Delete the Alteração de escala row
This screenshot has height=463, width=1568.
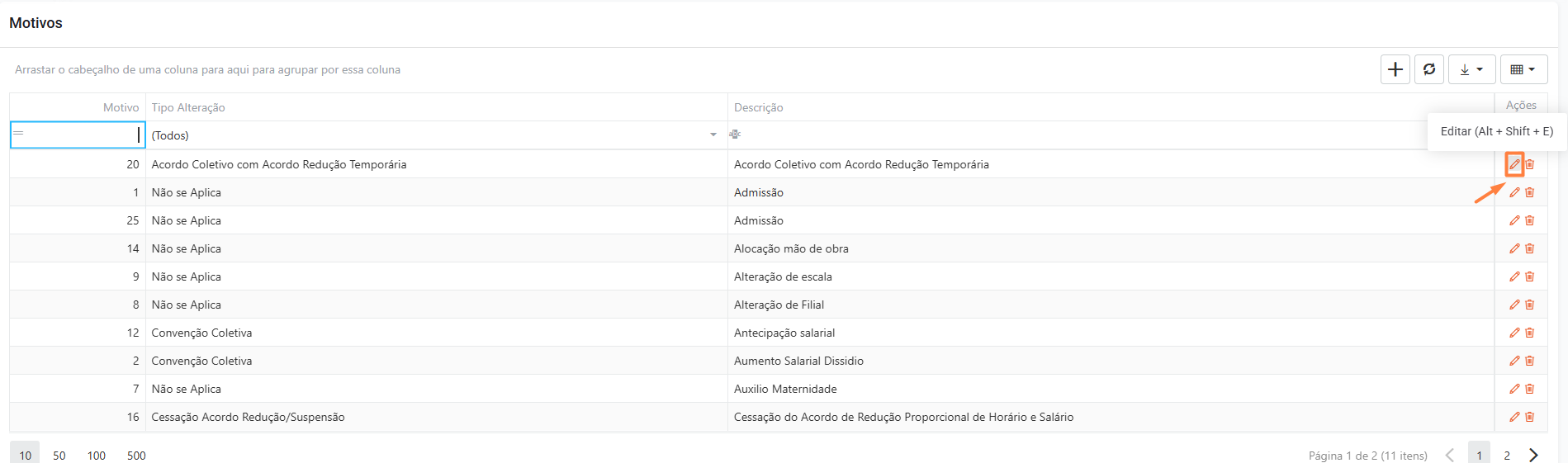coord(1530,276)
